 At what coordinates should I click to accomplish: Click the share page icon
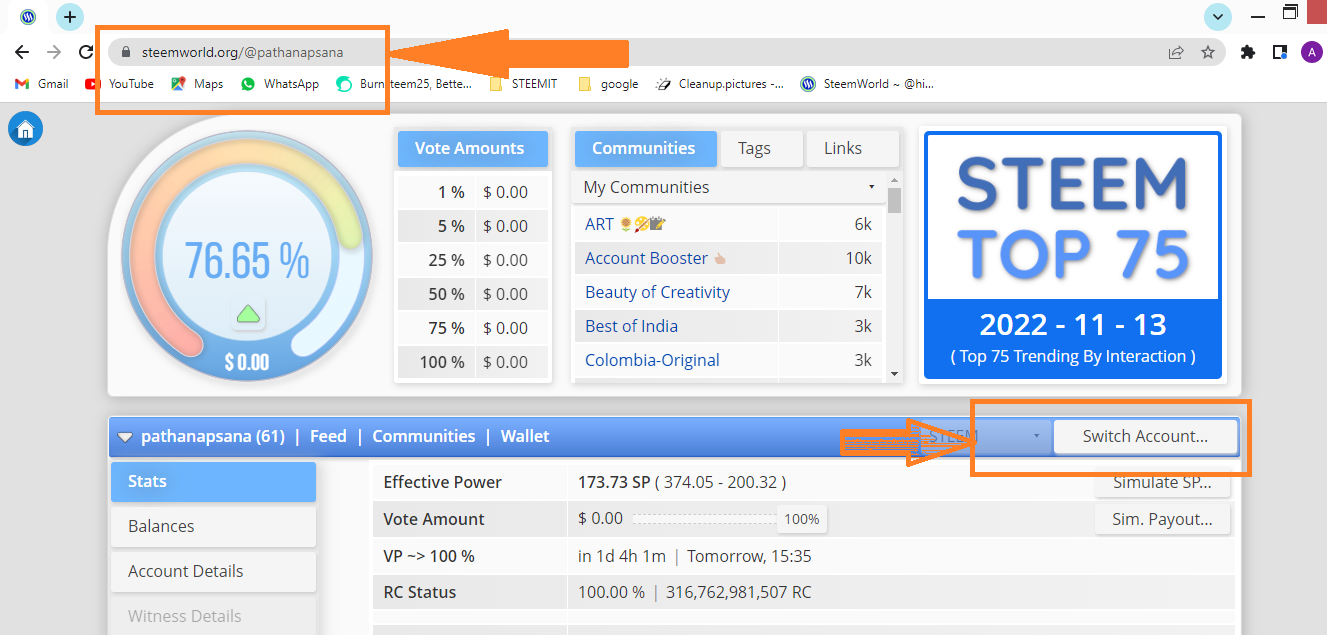[1176, 52]
